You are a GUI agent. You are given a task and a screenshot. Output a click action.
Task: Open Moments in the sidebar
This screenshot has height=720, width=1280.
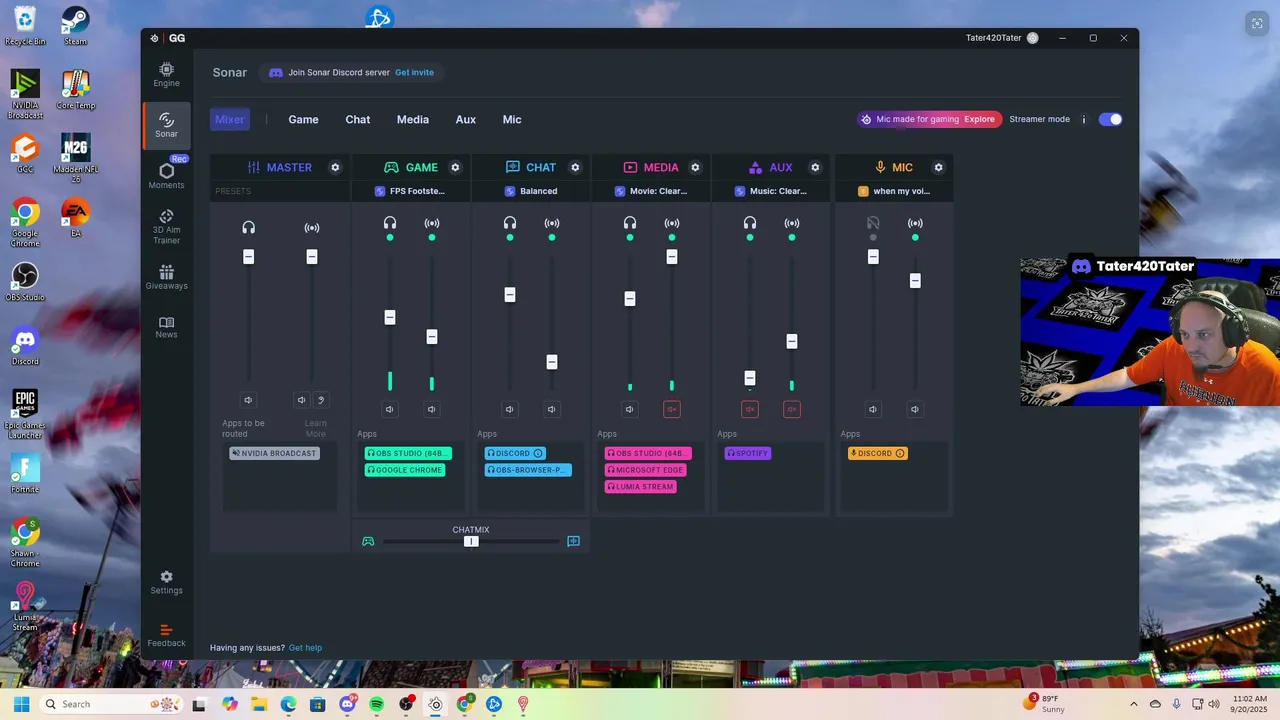coord(166,176)
